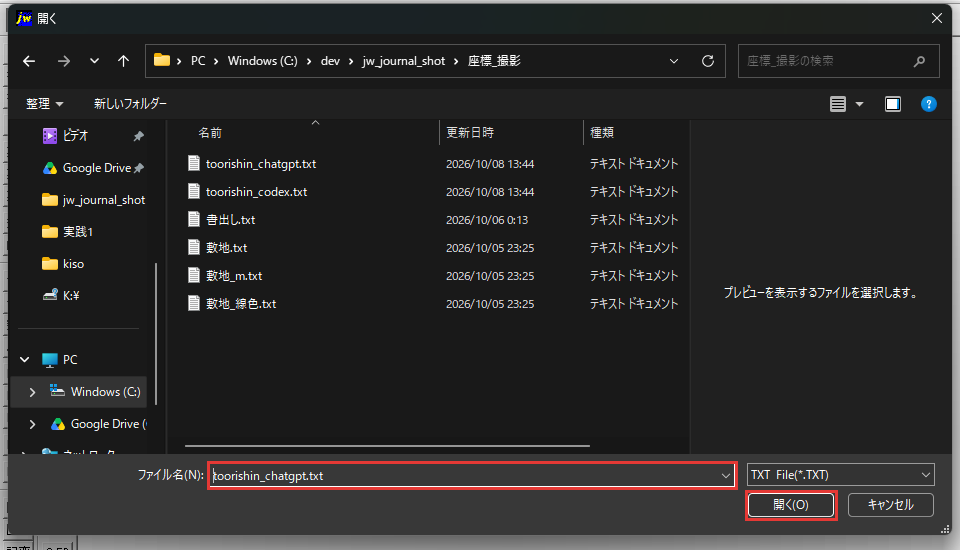Create 新しいフォルダー
Image resolution: width=960 pixels, height=550 pixels.
[x=130, y=104]
